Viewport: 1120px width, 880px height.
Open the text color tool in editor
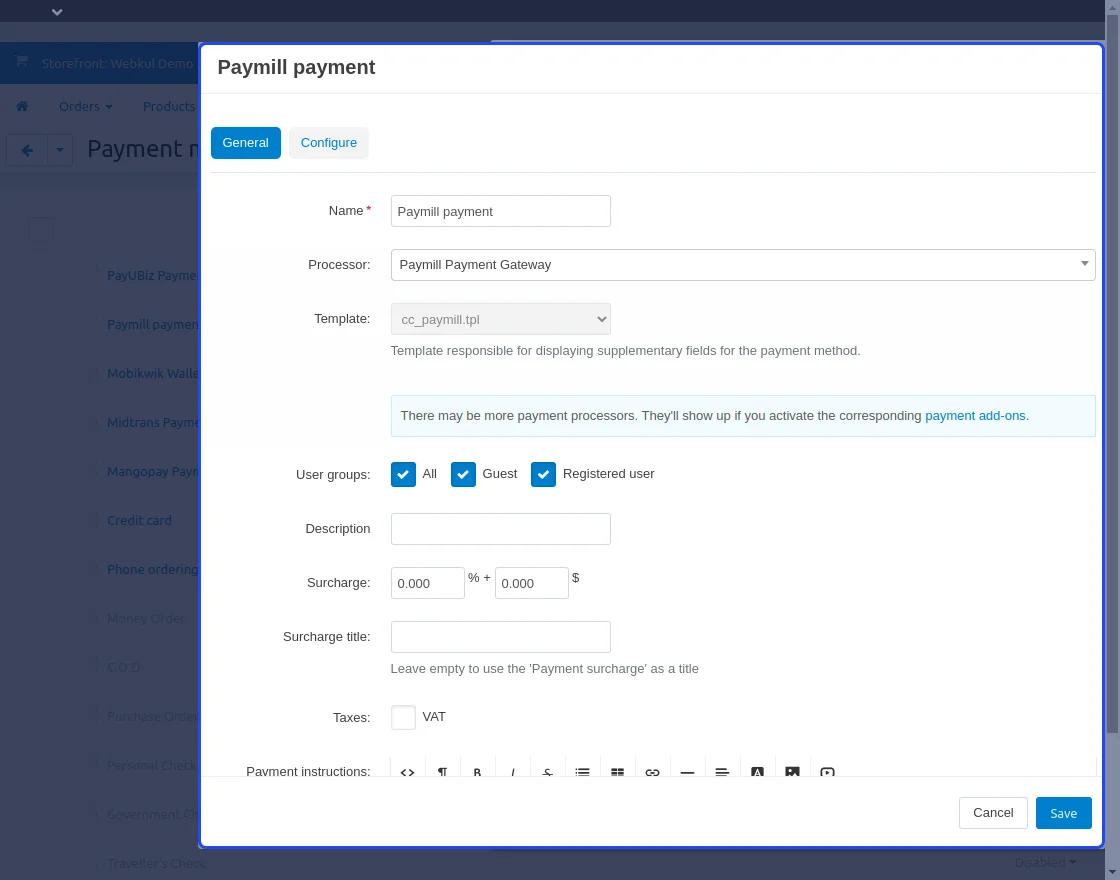coord(757,771)
